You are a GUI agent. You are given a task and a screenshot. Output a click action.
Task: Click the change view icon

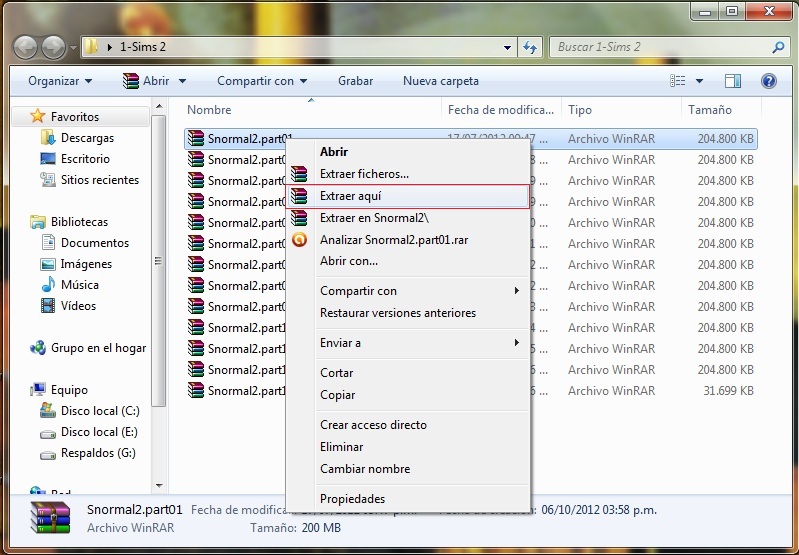(678, 81)
